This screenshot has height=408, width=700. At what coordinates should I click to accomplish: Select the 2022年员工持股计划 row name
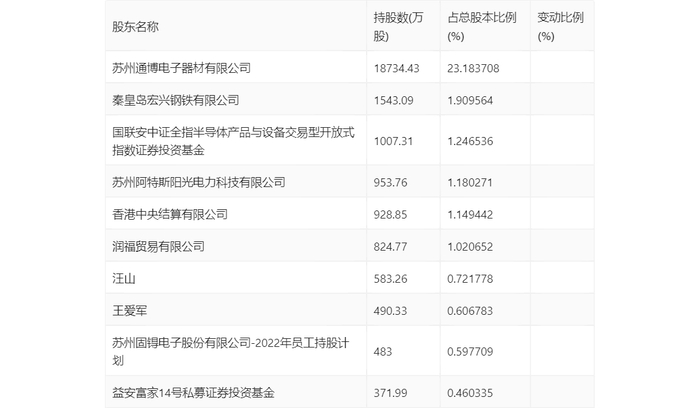click(x=230, y=351)
